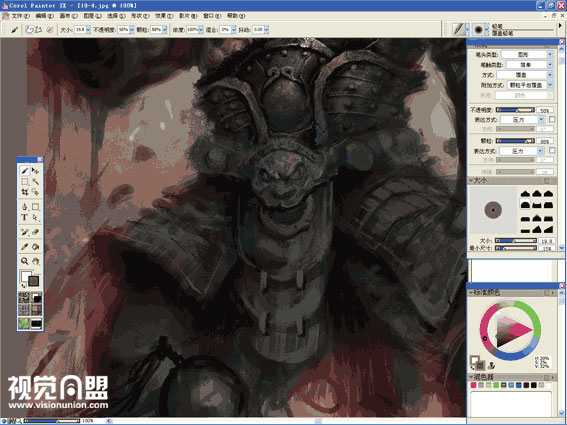
Task: Select the highlighted brush tip profile
Action: [525, 205]
